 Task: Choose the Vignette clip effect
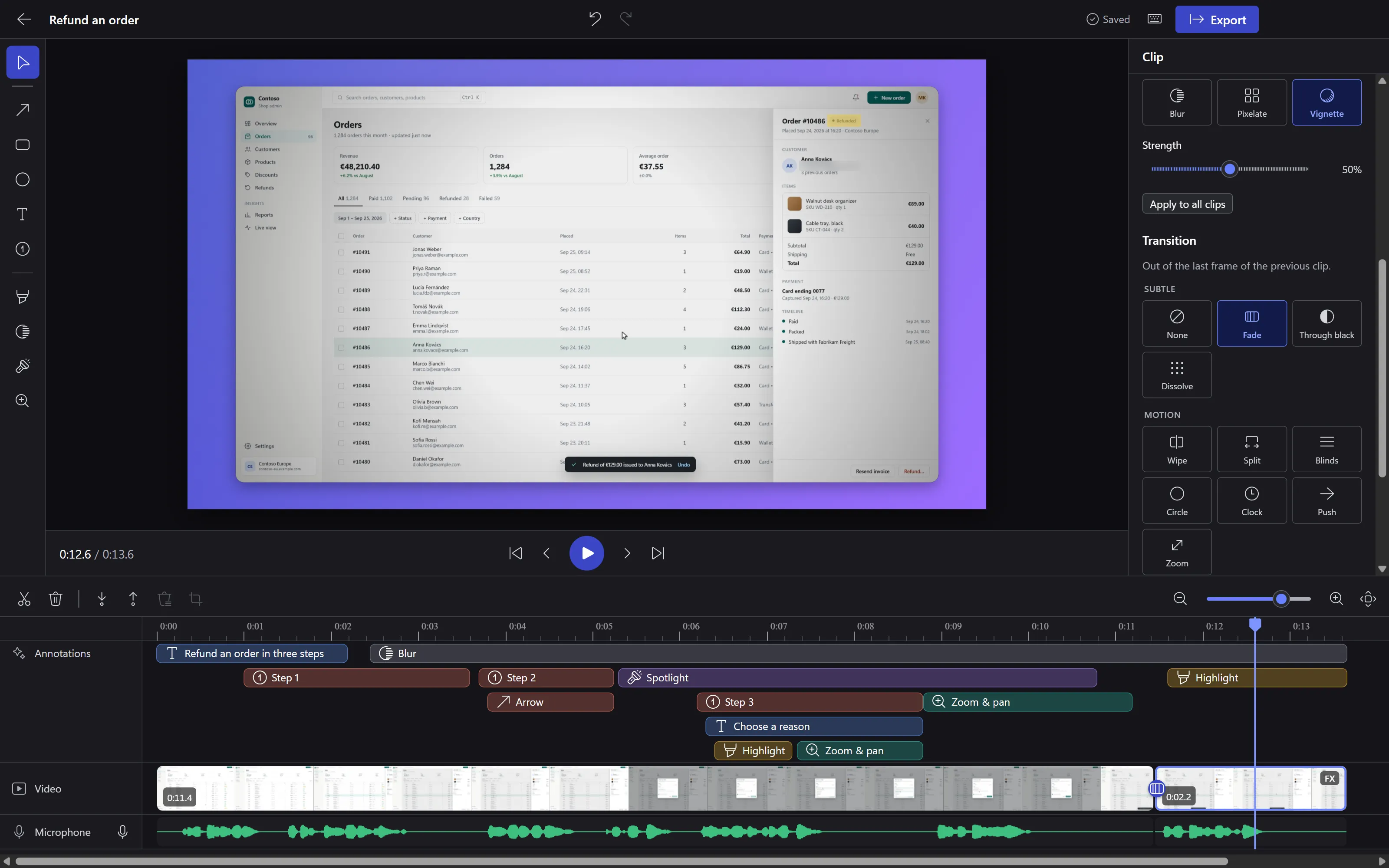tap(1326, 102)
